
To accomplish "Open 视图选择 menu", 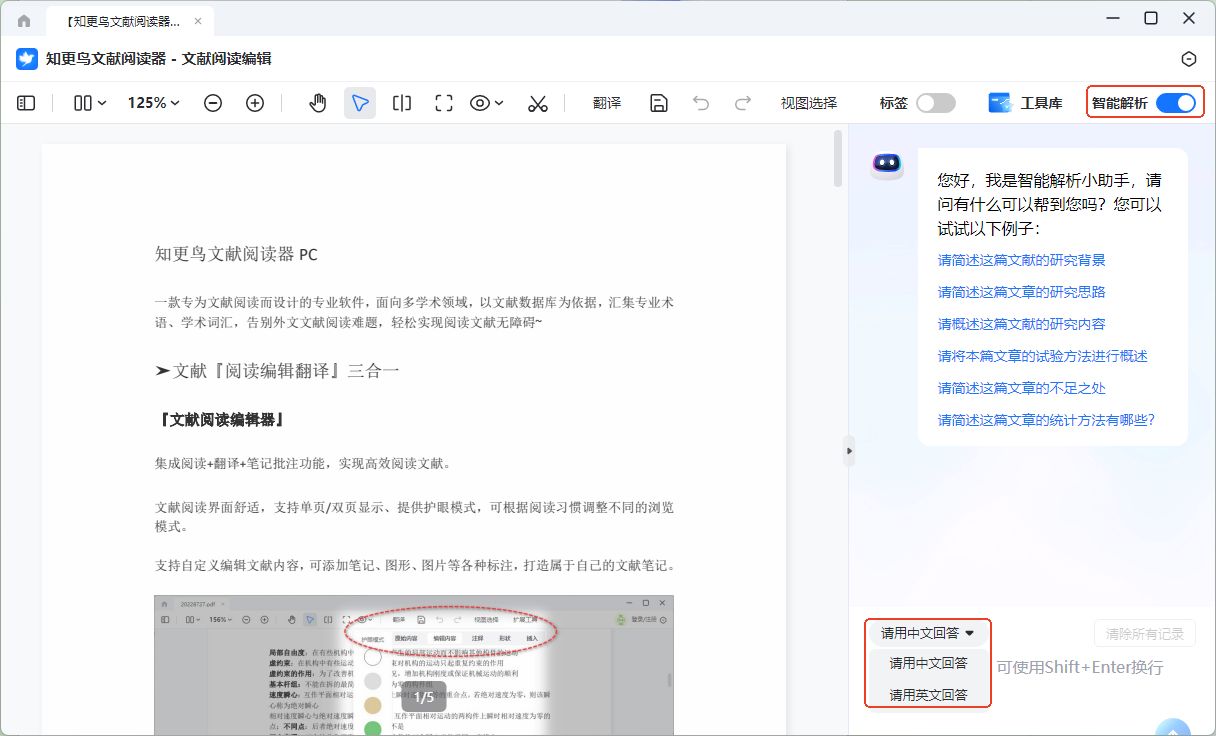I will tap(809, 103).
